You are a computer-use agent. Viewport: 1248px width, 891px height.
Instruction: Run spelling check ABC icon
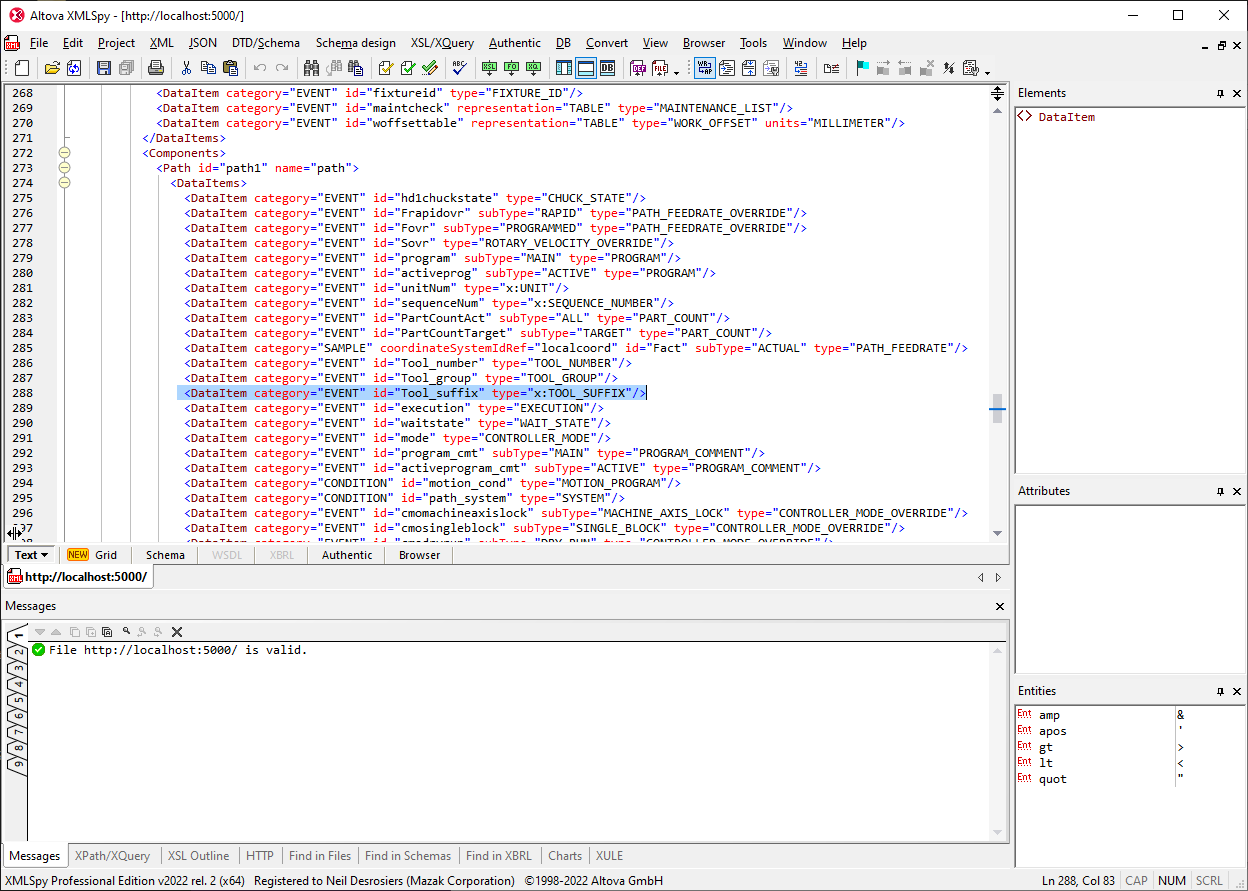point(458,68)
